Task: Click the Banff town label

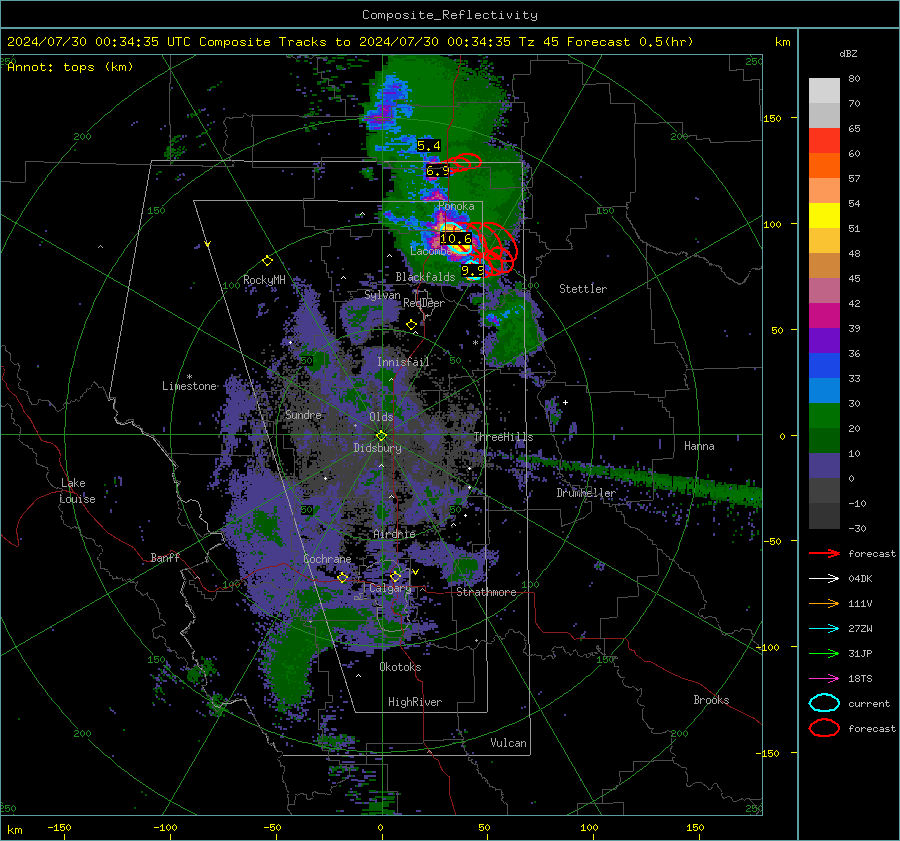Action: pos(165,557)
